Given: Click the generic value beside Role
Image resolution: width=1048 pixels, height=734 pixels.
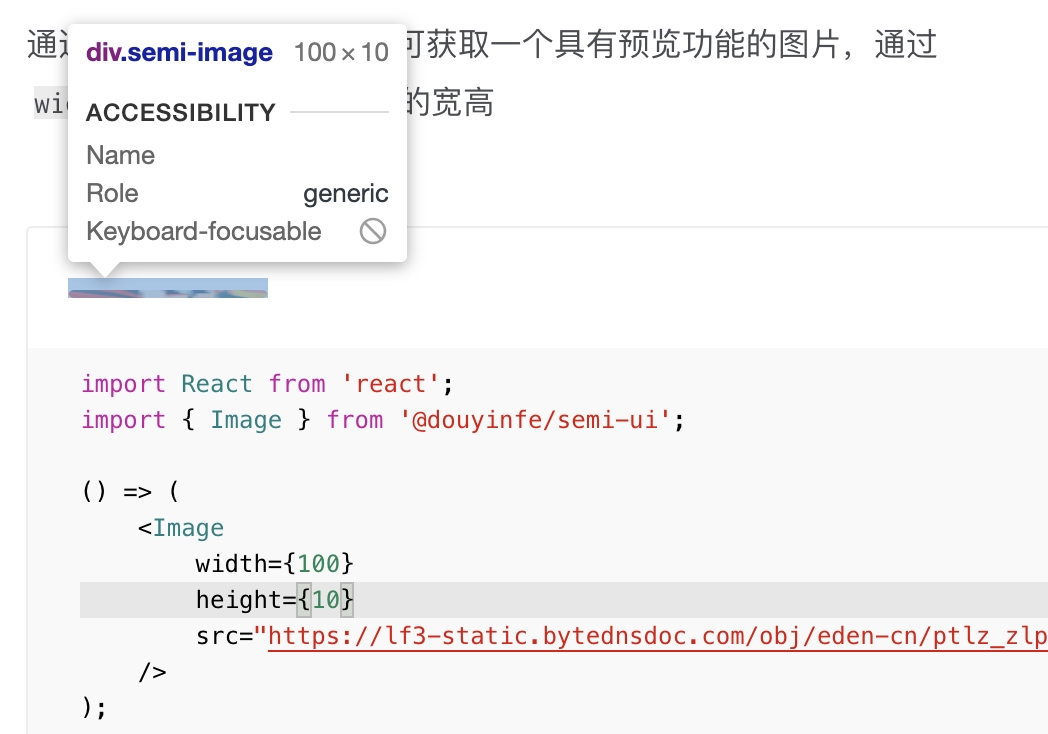Looking at the screenshot, I should (346, 193).
